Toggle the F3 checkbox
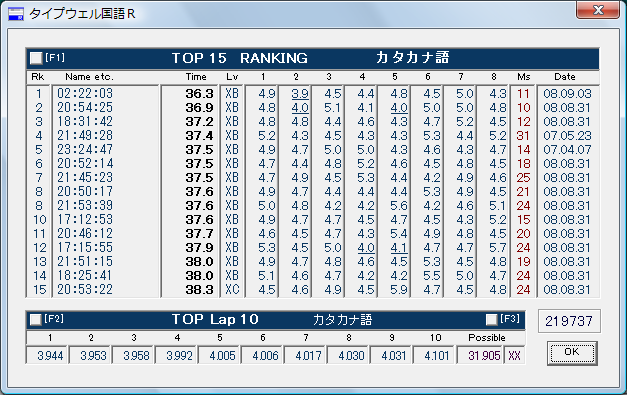 point(491,319)
